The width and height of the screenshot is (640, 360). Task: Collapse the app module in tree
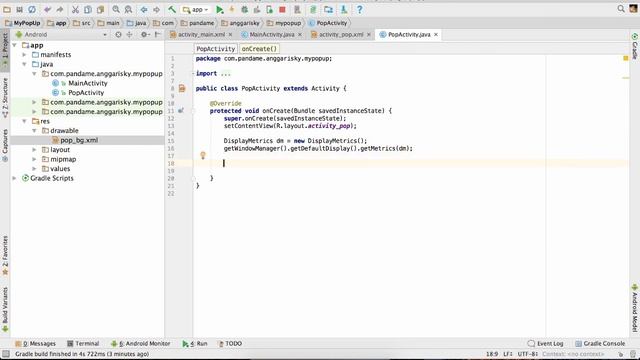coord(15,45)
